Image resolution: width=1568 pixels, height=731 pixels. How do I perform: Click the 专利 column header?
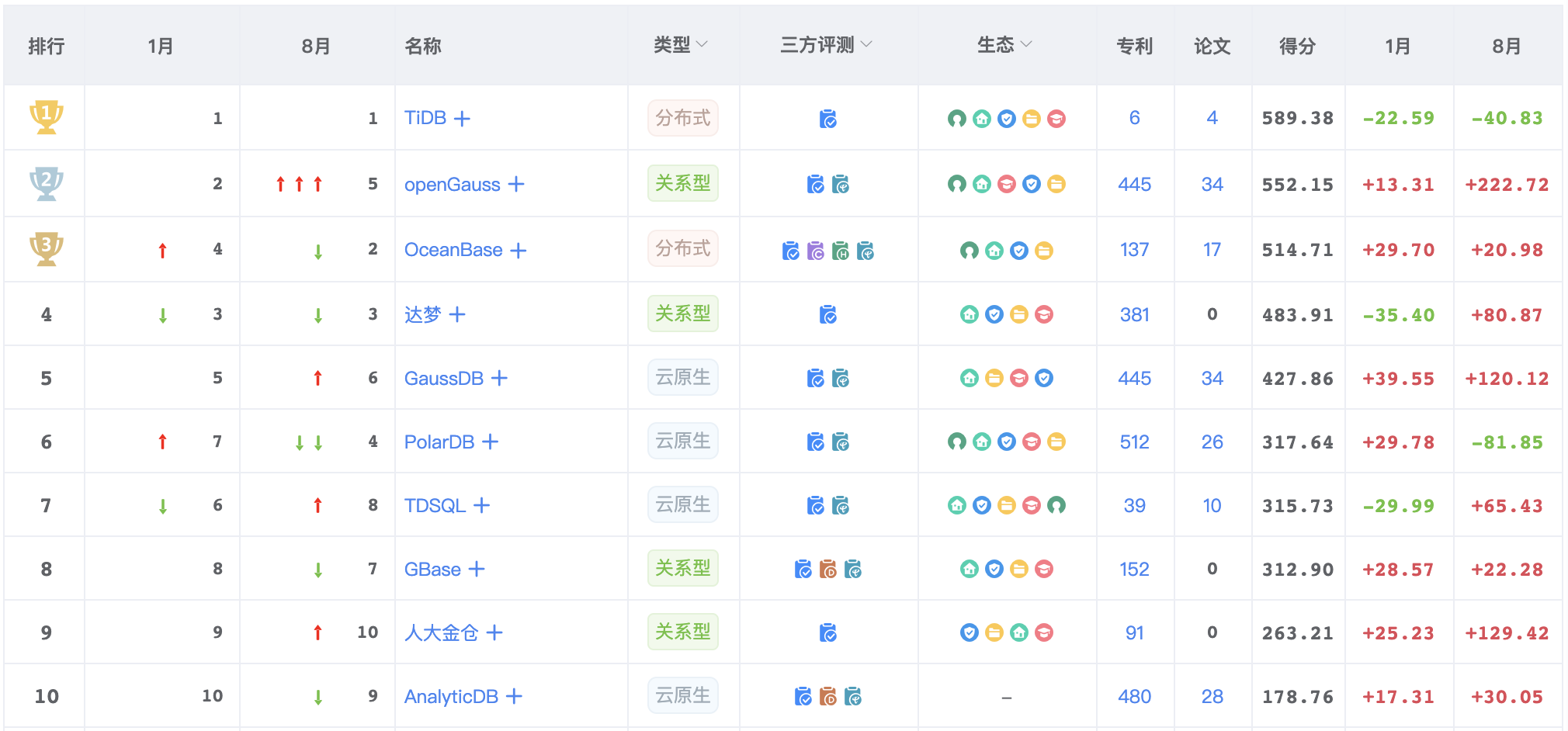coord(1134,47)
